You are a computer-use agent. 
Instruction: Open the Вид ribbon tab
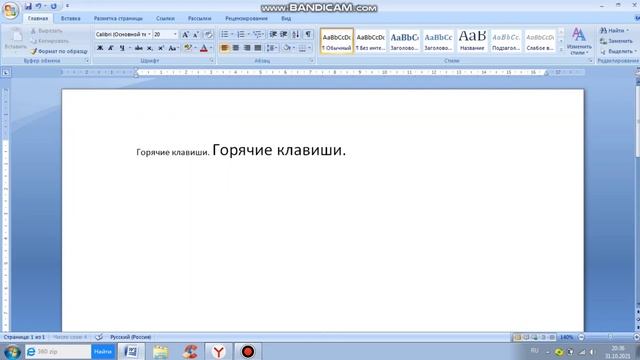coord(286,19)
